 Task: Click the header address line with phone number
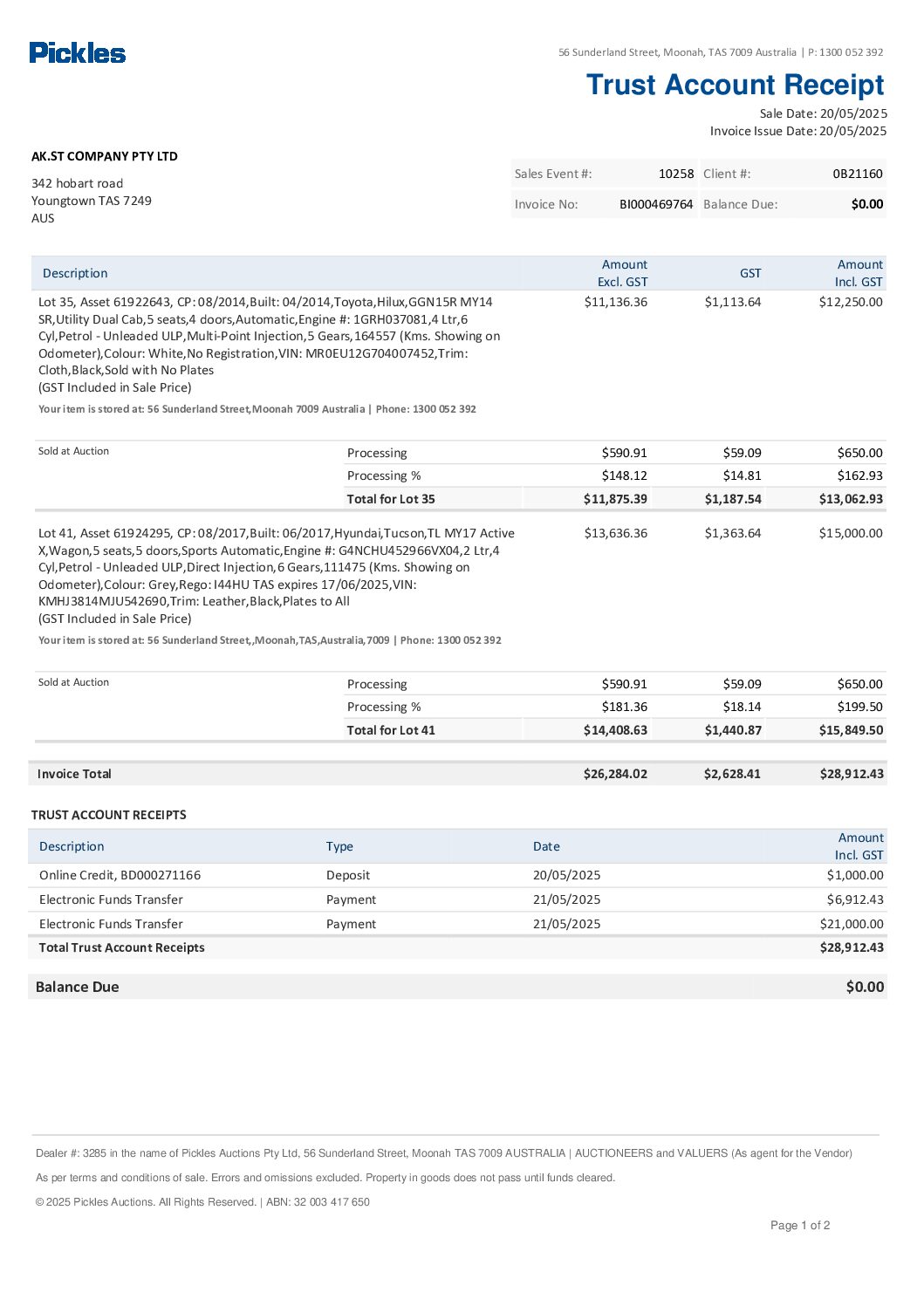[x=721, y=52]
